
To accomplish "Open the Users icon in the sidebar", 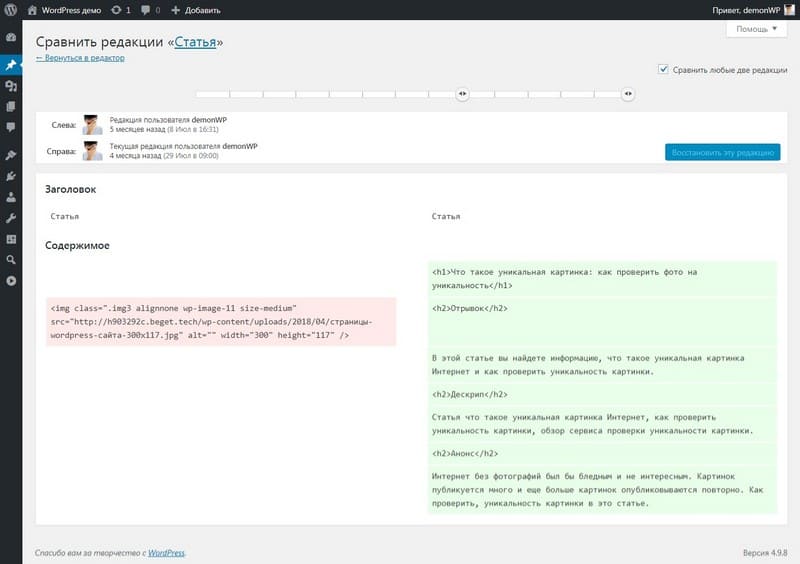I will click(11, 197).
